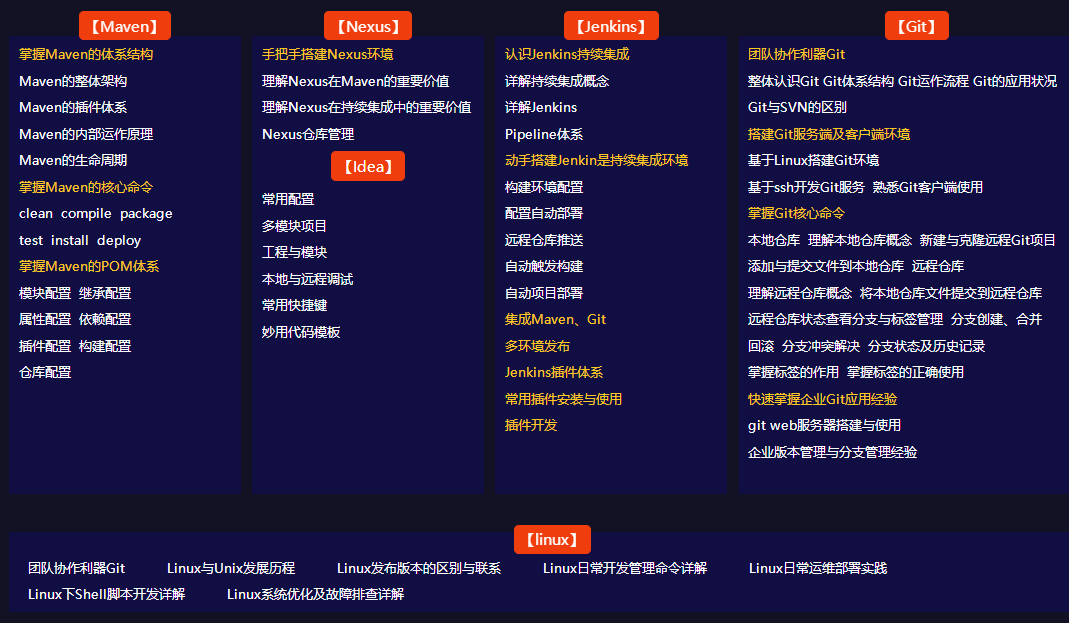Click the 【Nexus】 section header
Viewport: 1069px width, 623px height.
367,25
